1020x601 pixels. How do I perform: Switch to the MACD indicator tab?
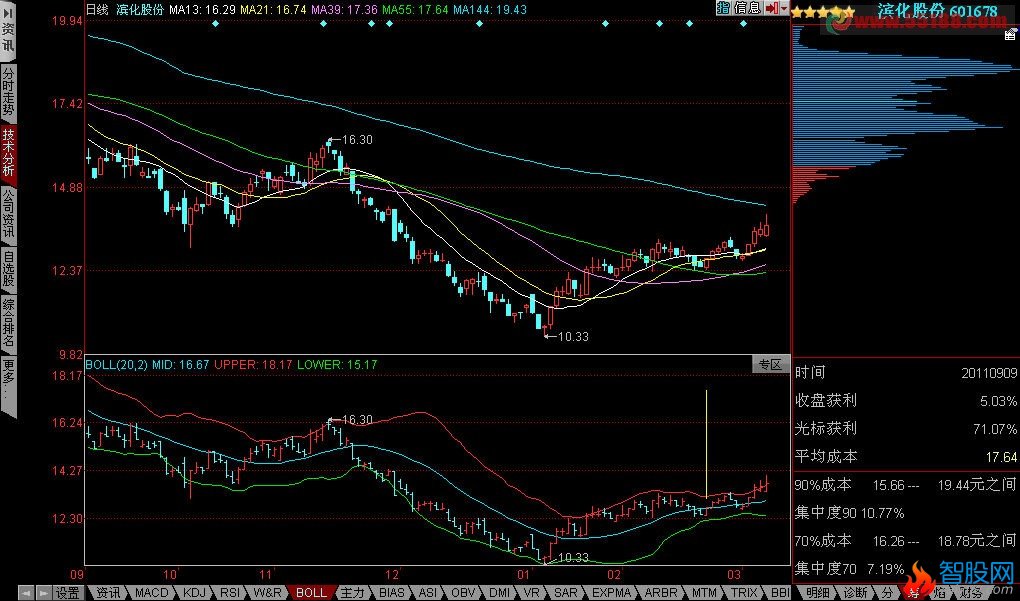151,593
